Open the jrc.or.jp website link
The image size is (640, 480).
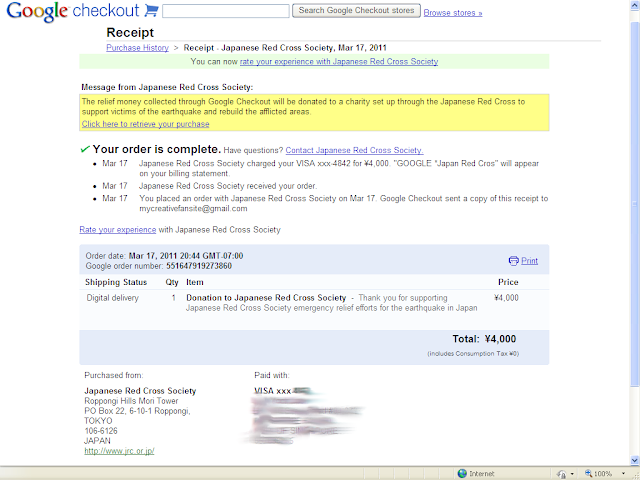tap(119, 451)
